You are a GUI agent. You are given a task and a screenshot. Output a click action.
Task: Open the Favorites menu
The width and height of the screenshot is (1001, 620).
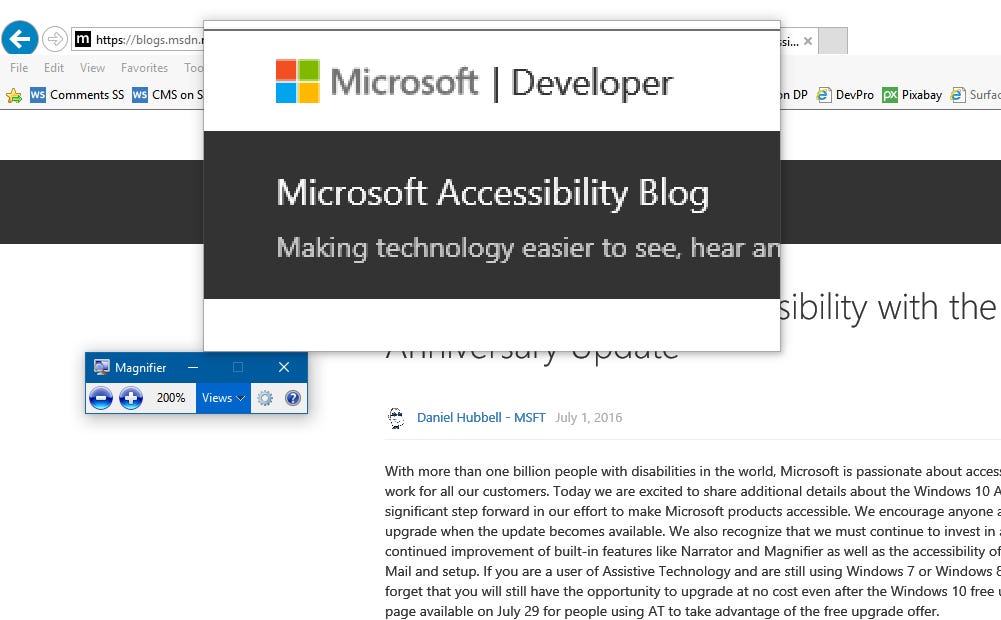(144, 67)
